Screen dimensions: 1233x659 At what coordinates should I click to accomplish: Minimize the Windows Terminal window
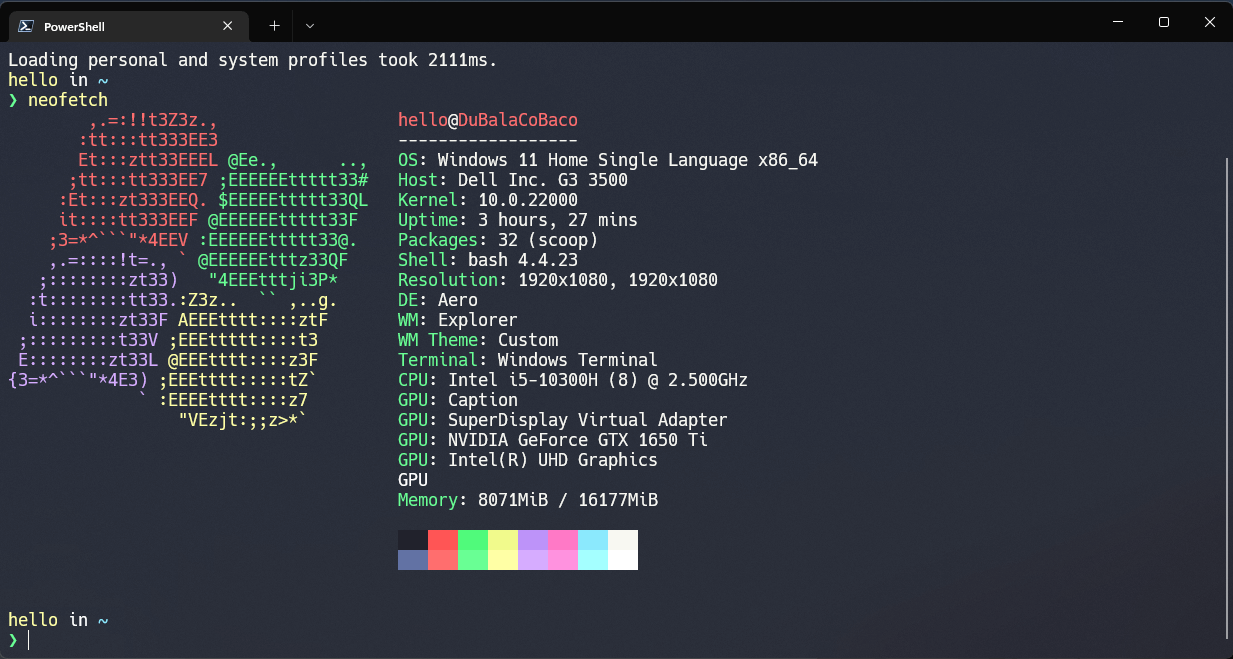[1117, 22]
